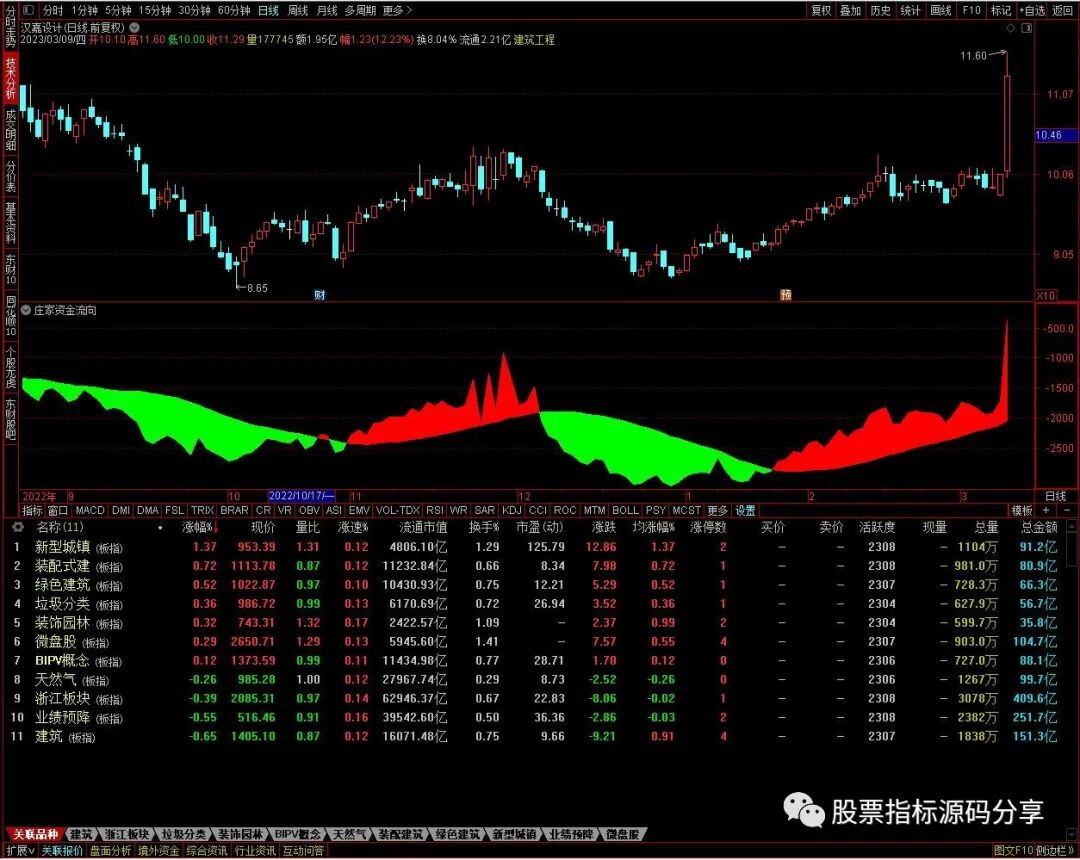Image resolution: width=1080 pixels, height=860 pixels.
Task: Click the X10 scale marker
Action: point(1046,295)
